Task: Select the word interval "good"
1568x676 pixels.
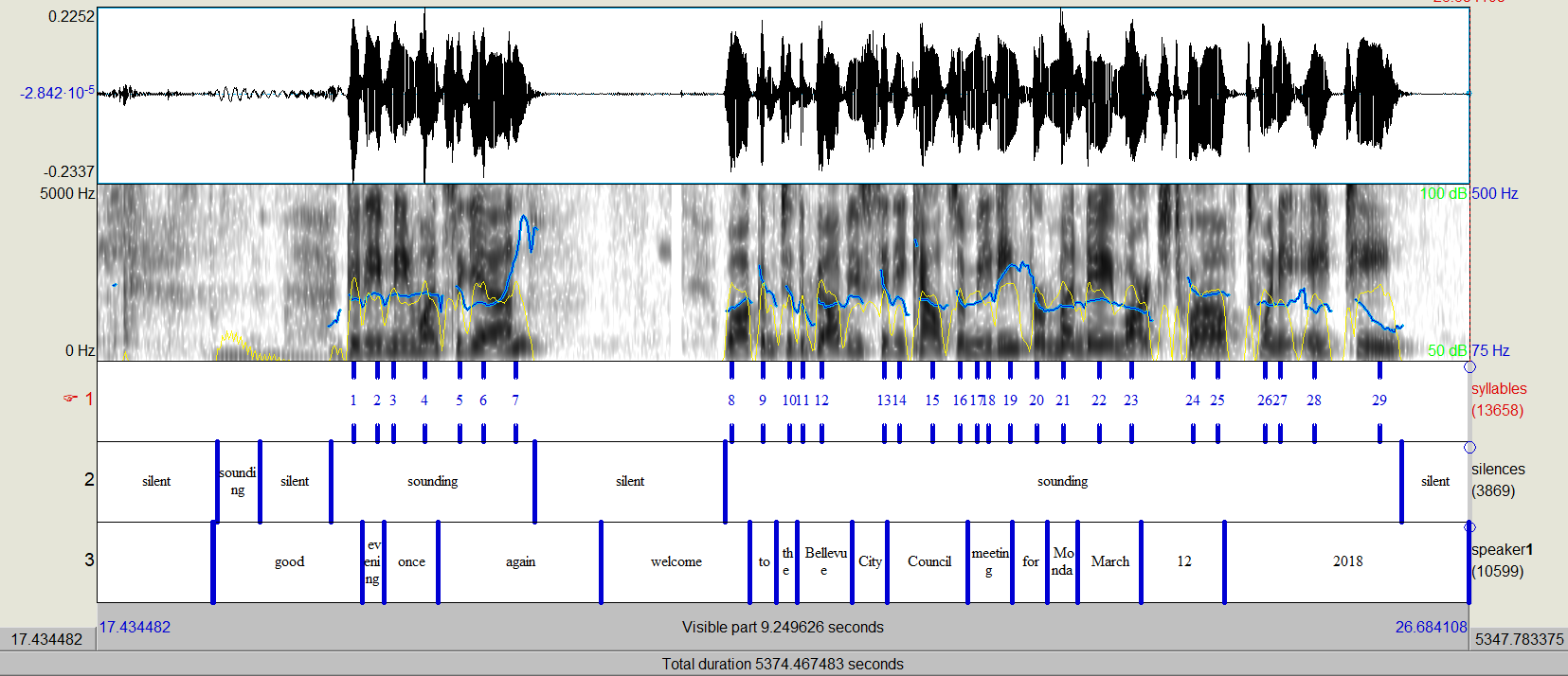Action: 289,561
